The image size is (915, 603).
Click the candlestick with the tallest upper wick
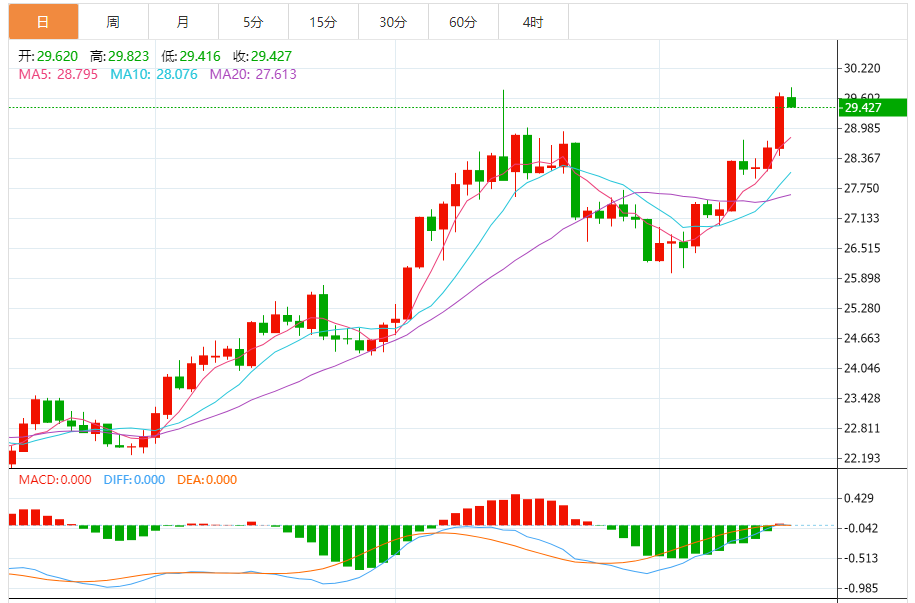pos(504,168)
